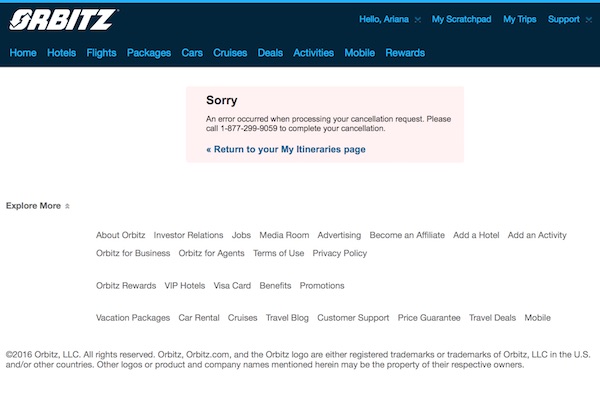Image resolution: width=600 pixels, height=400 pixels.
Task: Click the VIP Hotels footer link
Action: [x=185, y=286]
